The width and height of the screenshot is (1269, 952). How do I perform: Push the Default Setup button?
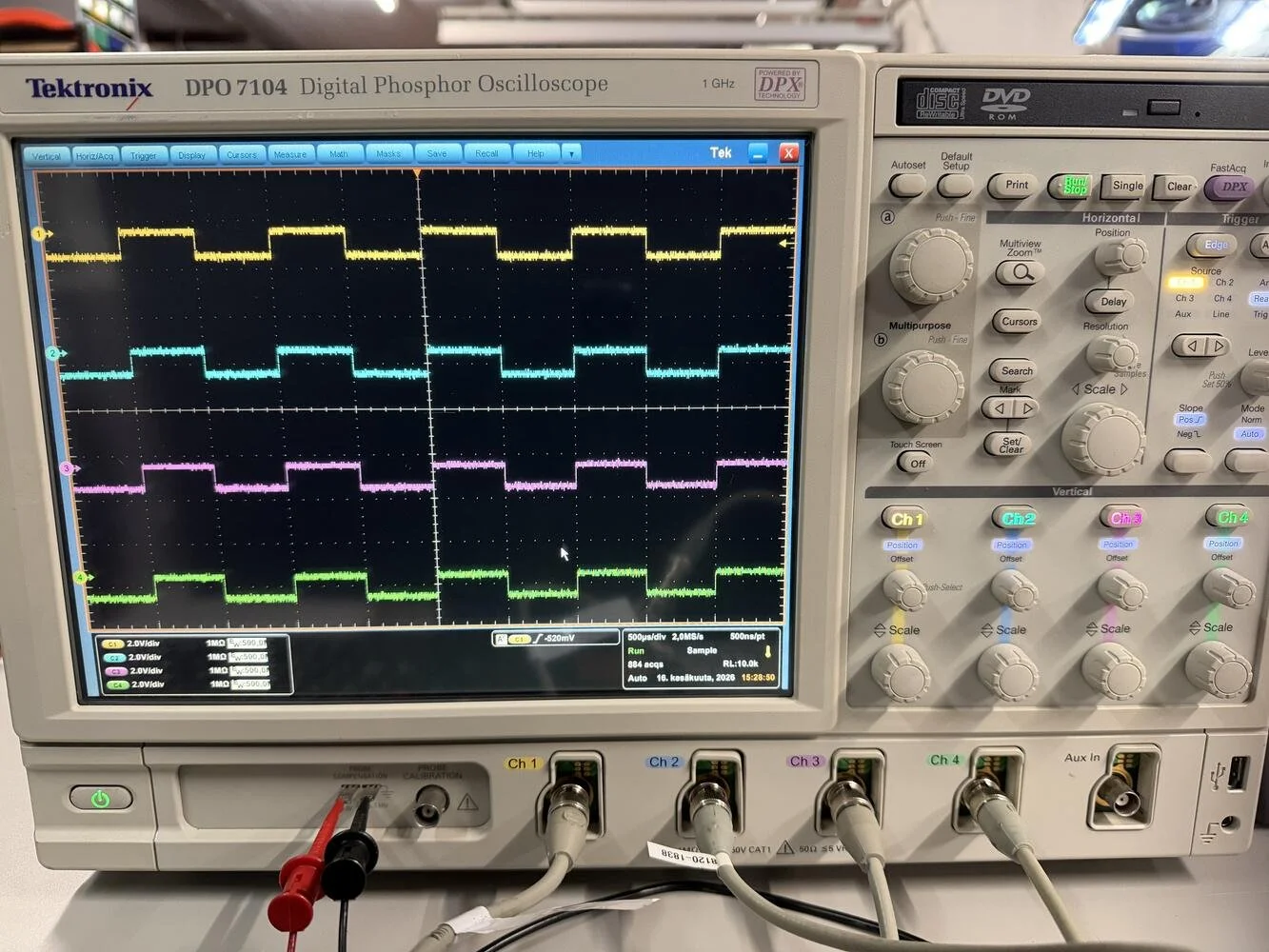click(x=955, y=185)
